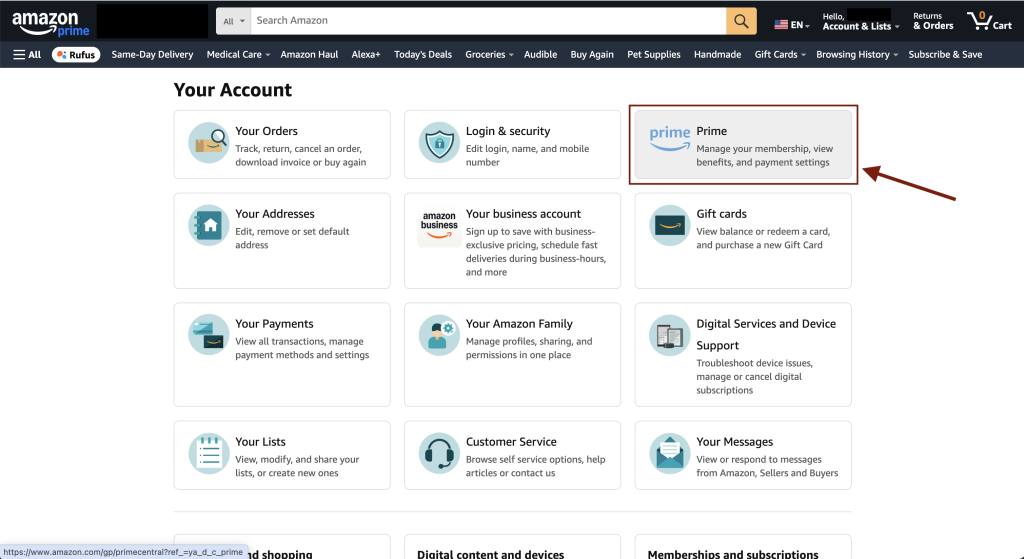
Task: Click the Gift cards icon
Action: [669, 225]
